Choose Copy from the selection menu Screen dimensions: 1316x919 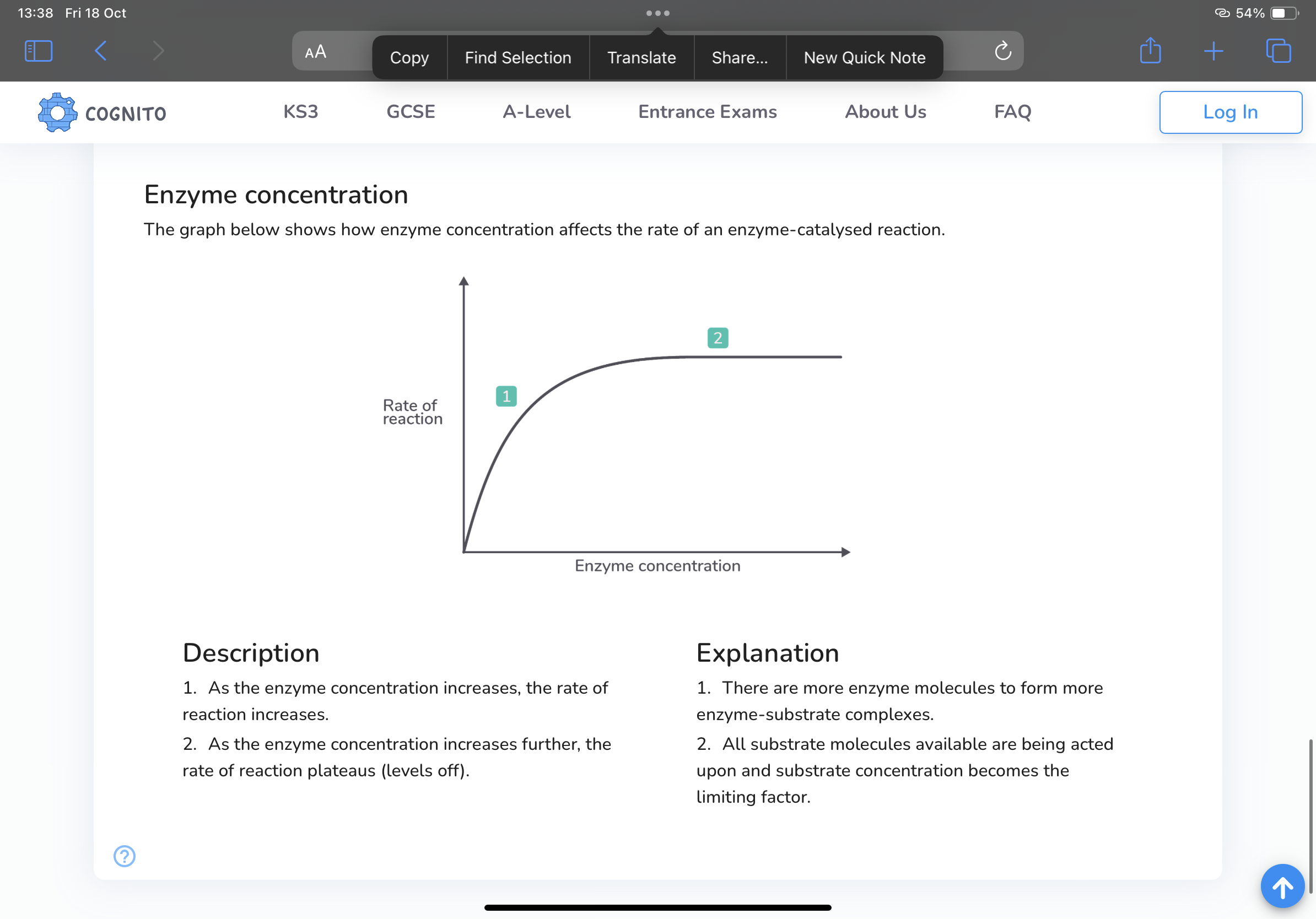click(x=409, y=58)
